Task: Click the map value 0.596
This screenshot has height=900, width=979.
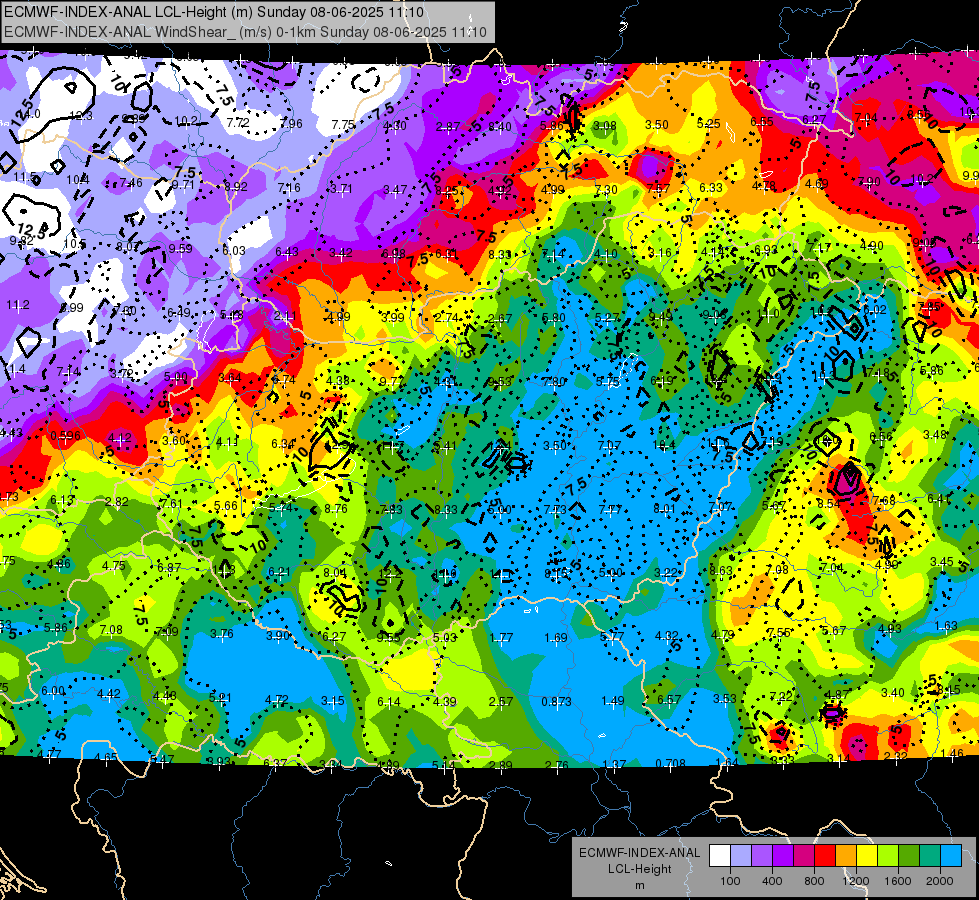Action: tap(65, 435)
